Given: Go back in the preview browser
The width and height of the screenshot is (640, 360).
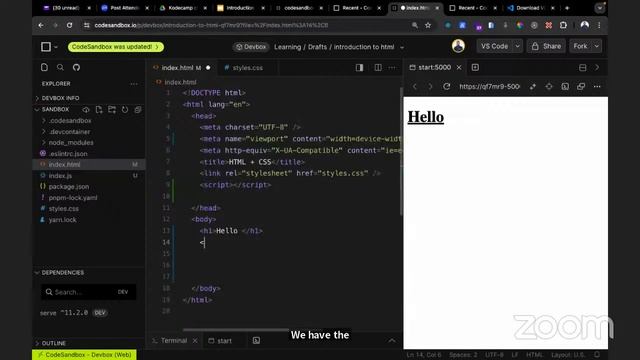Looking at the screenshot, I should point(415,87).
